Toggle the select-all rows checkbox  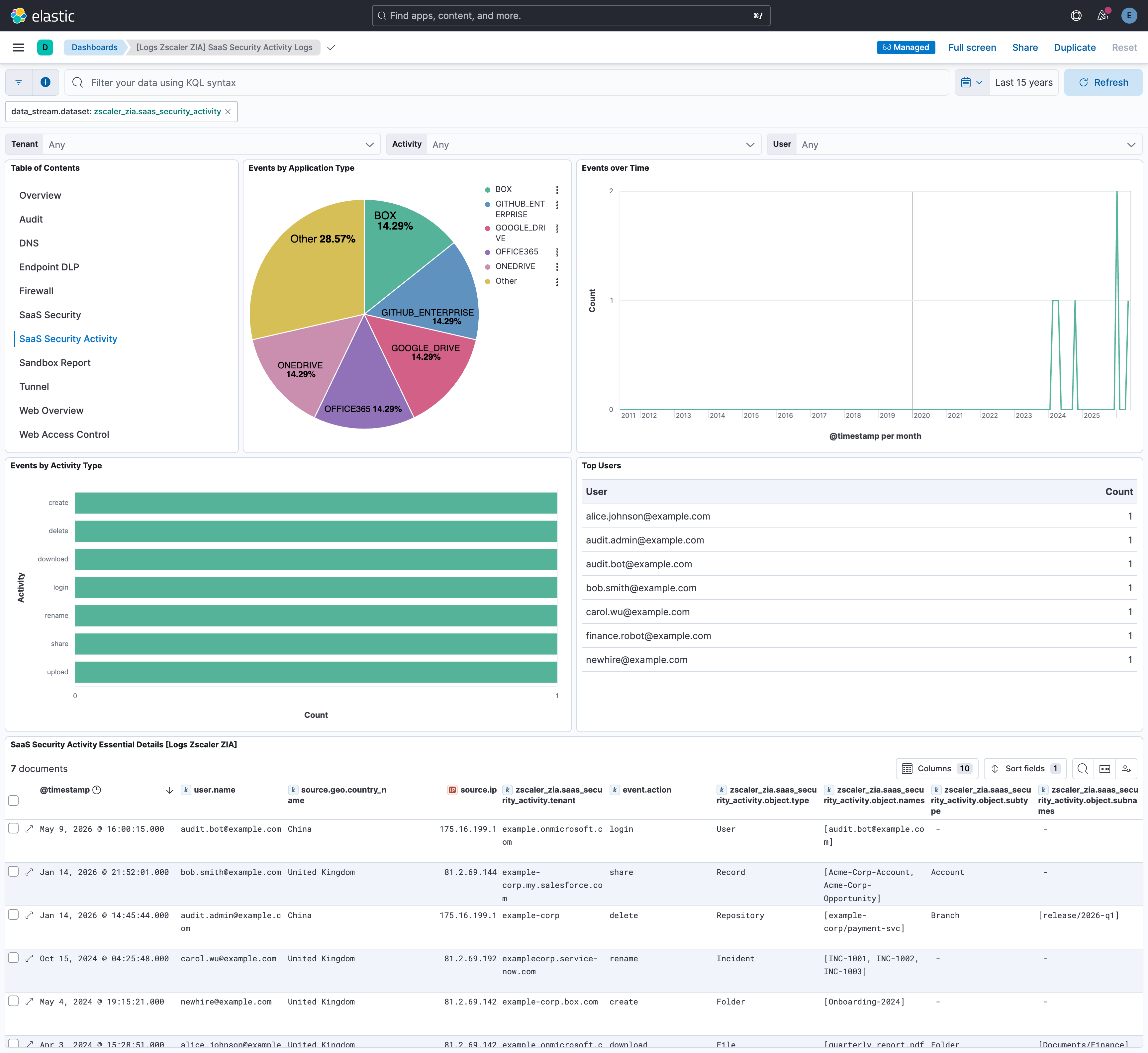click(x=14, y=801)
